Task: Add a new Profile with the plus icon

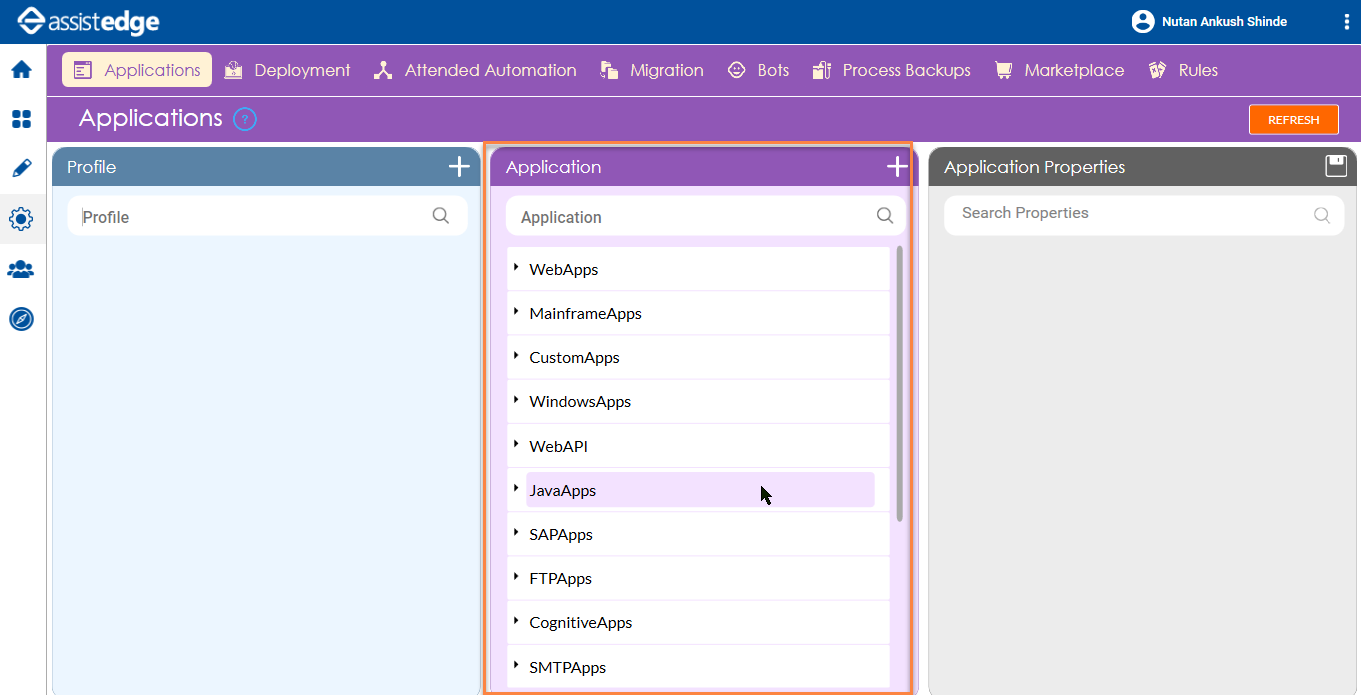Action: pos(459,166)
